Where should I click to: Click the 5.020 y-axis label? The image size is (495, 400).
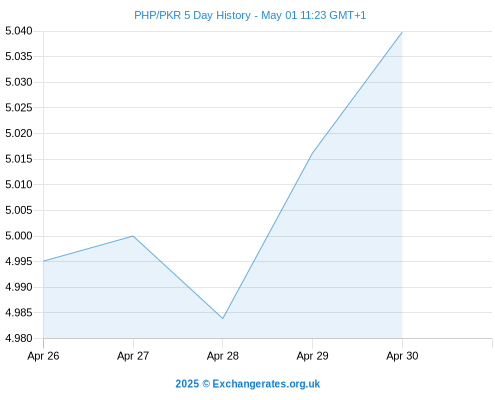click(19, 133)
